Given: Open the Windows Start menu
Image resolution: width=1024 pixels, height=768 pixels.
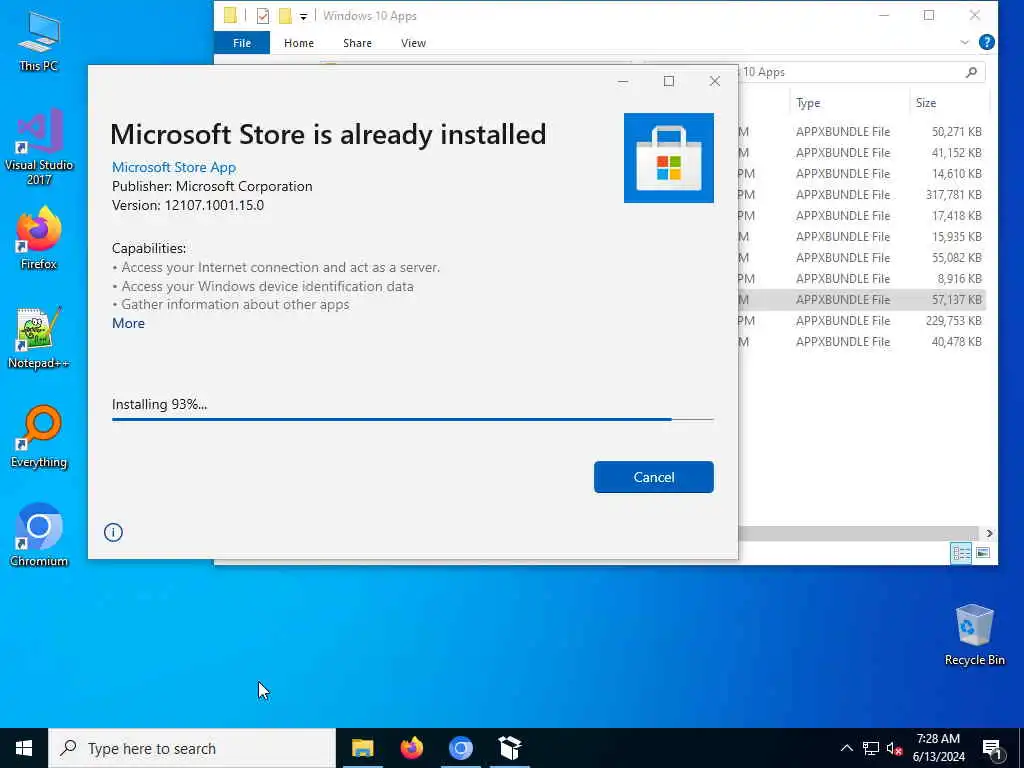Looking at the screenshot, I should (24, 748).
